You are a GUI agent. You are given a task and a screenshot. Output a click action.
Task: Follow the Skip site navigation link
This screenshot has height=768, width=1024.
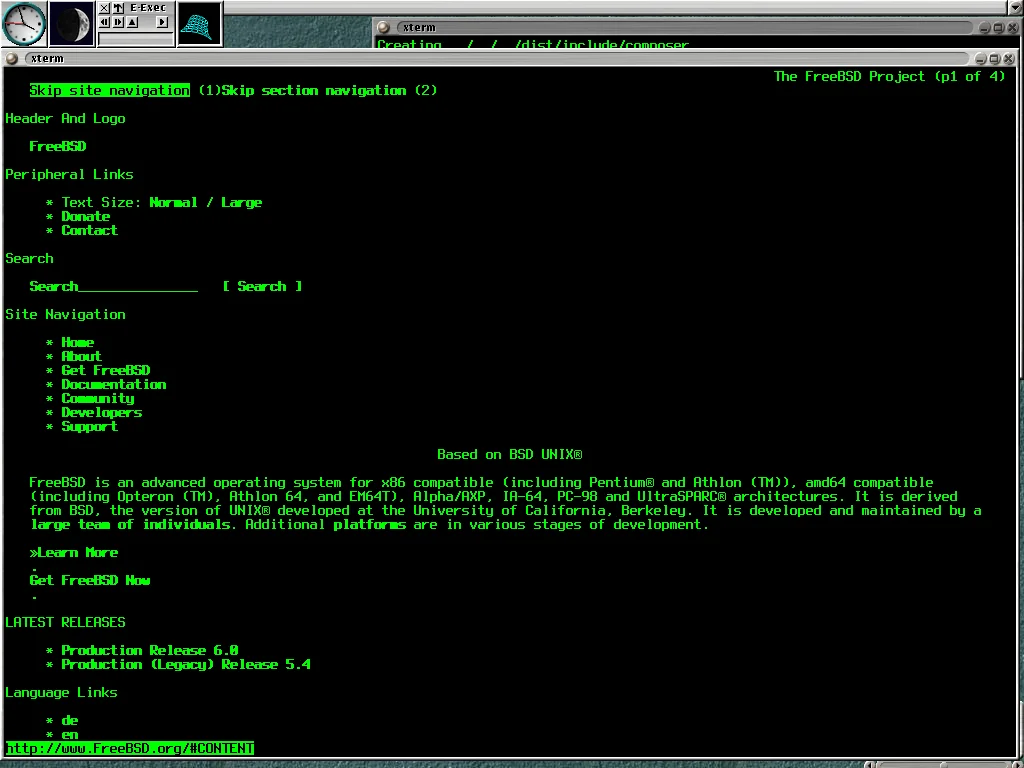point(109,91)
